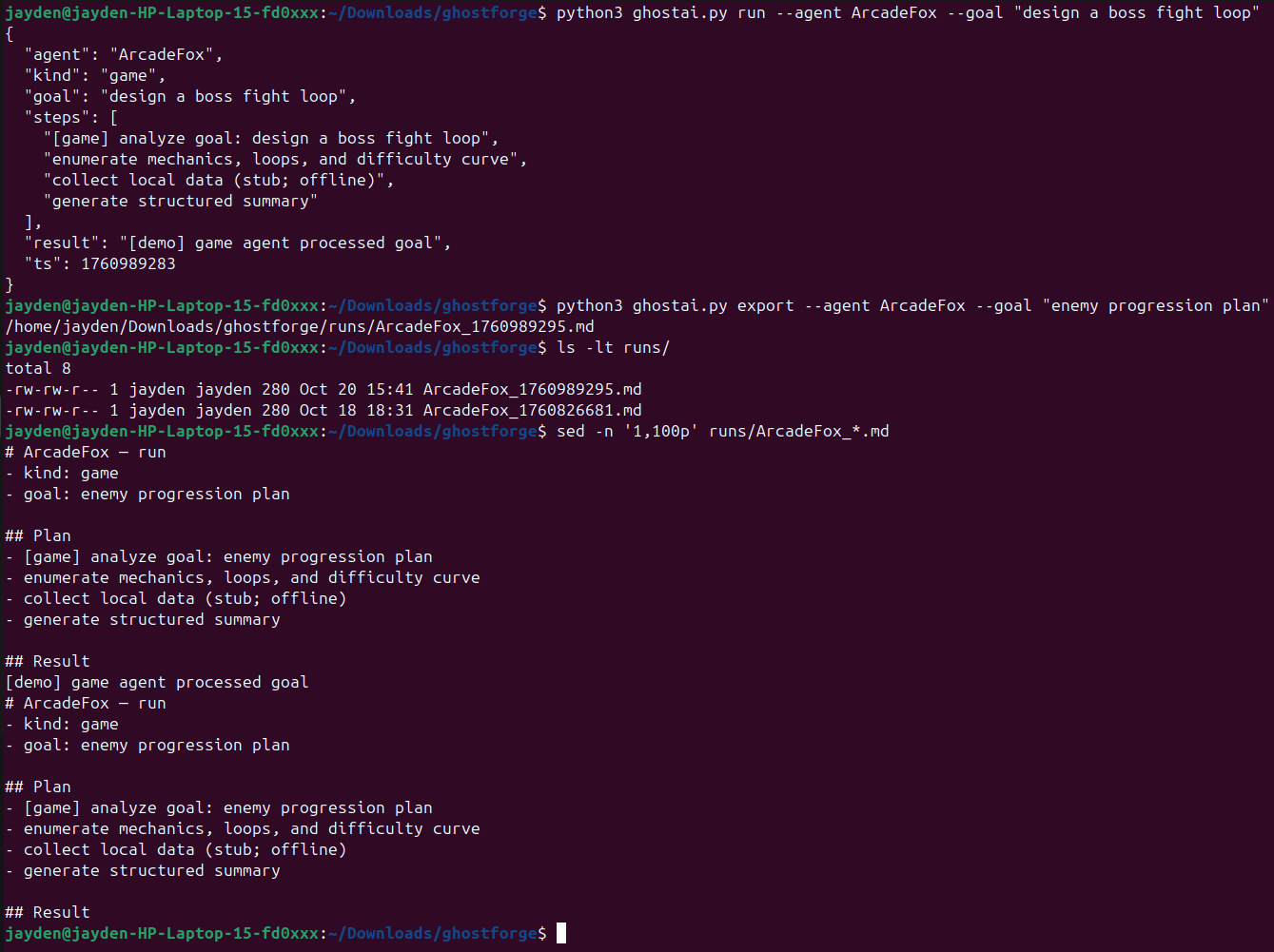
Task: Click the goal line "enemy progression plan"
Action: 147,494
